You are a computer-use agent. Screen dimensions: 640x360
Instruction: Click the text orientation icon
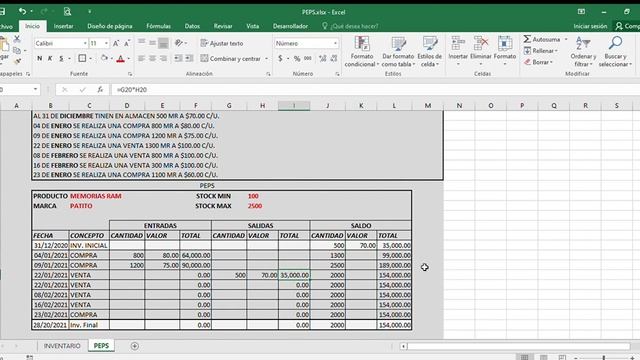click(x=178, y=43)
